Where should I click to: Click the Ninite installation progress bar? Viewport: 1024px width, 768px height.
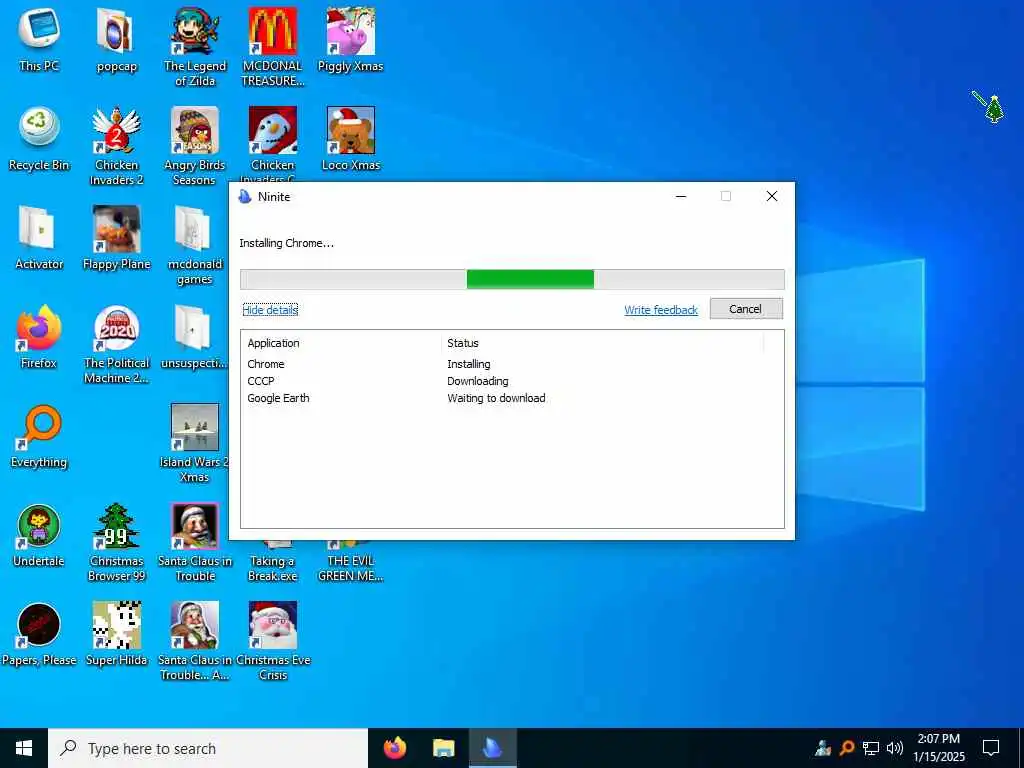[x=512, y=279]
